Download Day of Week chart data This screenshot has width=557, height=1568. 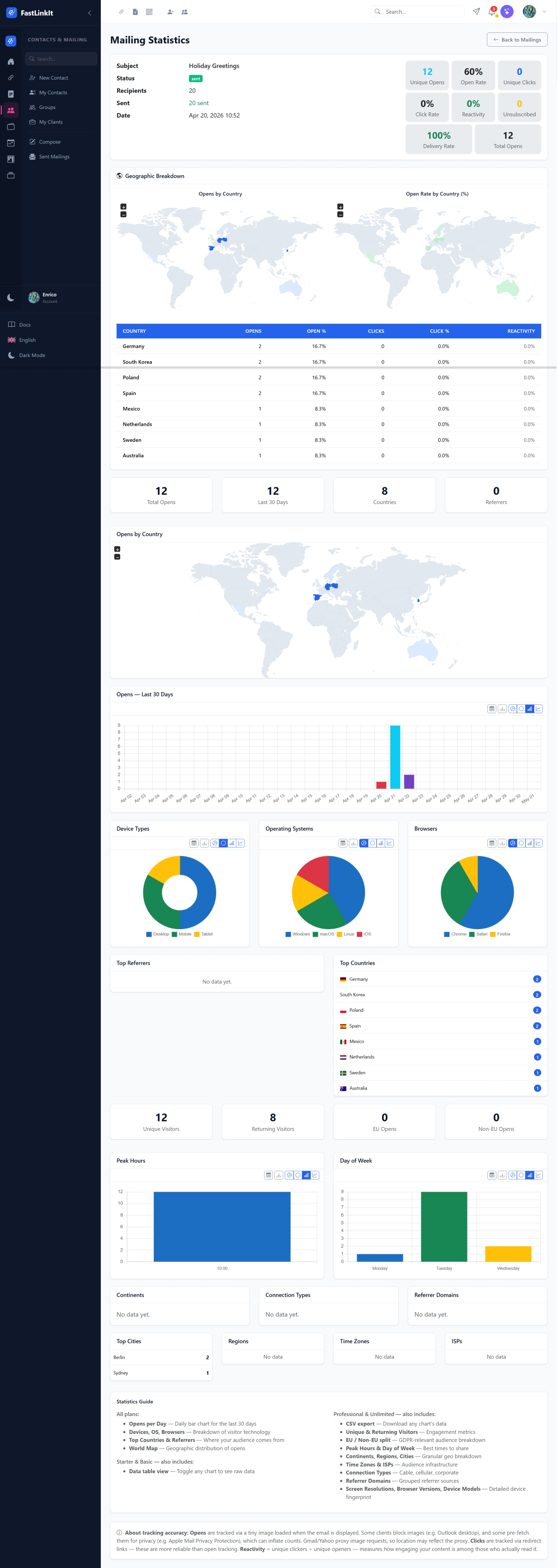coord(502,1175)
